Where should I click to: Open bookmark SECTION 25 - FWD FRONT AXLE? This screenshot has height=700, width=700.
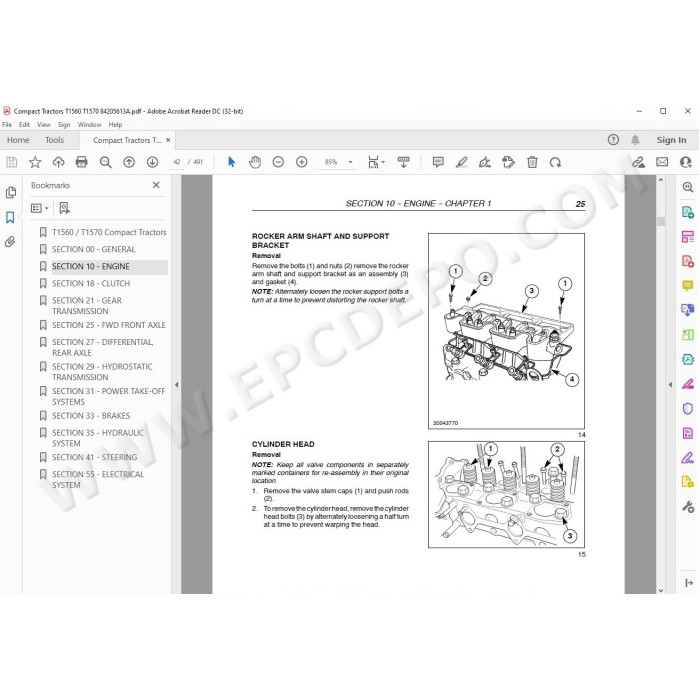tap(108, 325)
